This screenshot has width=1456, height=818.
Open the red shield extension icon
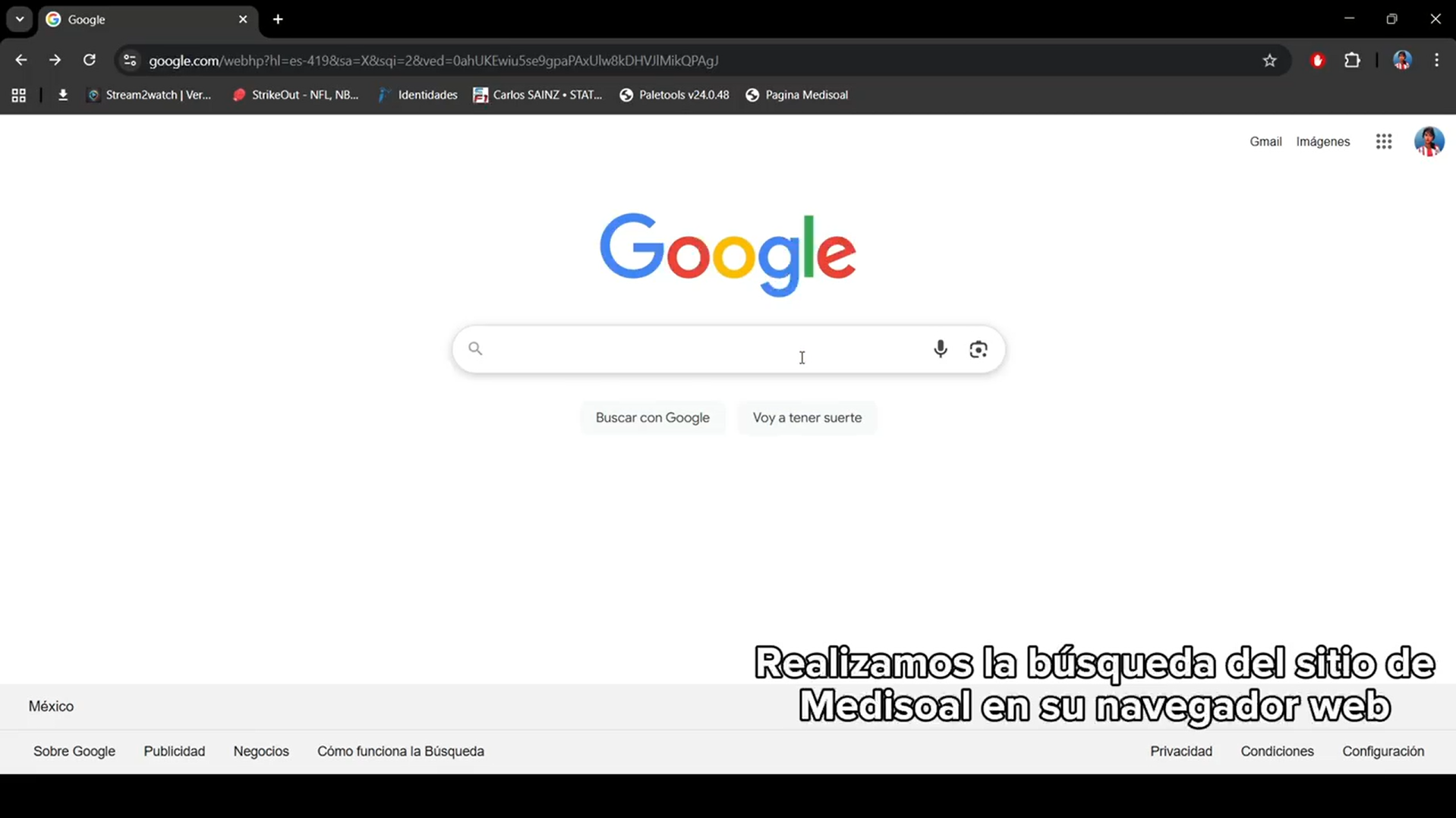tap(1318, 61)
